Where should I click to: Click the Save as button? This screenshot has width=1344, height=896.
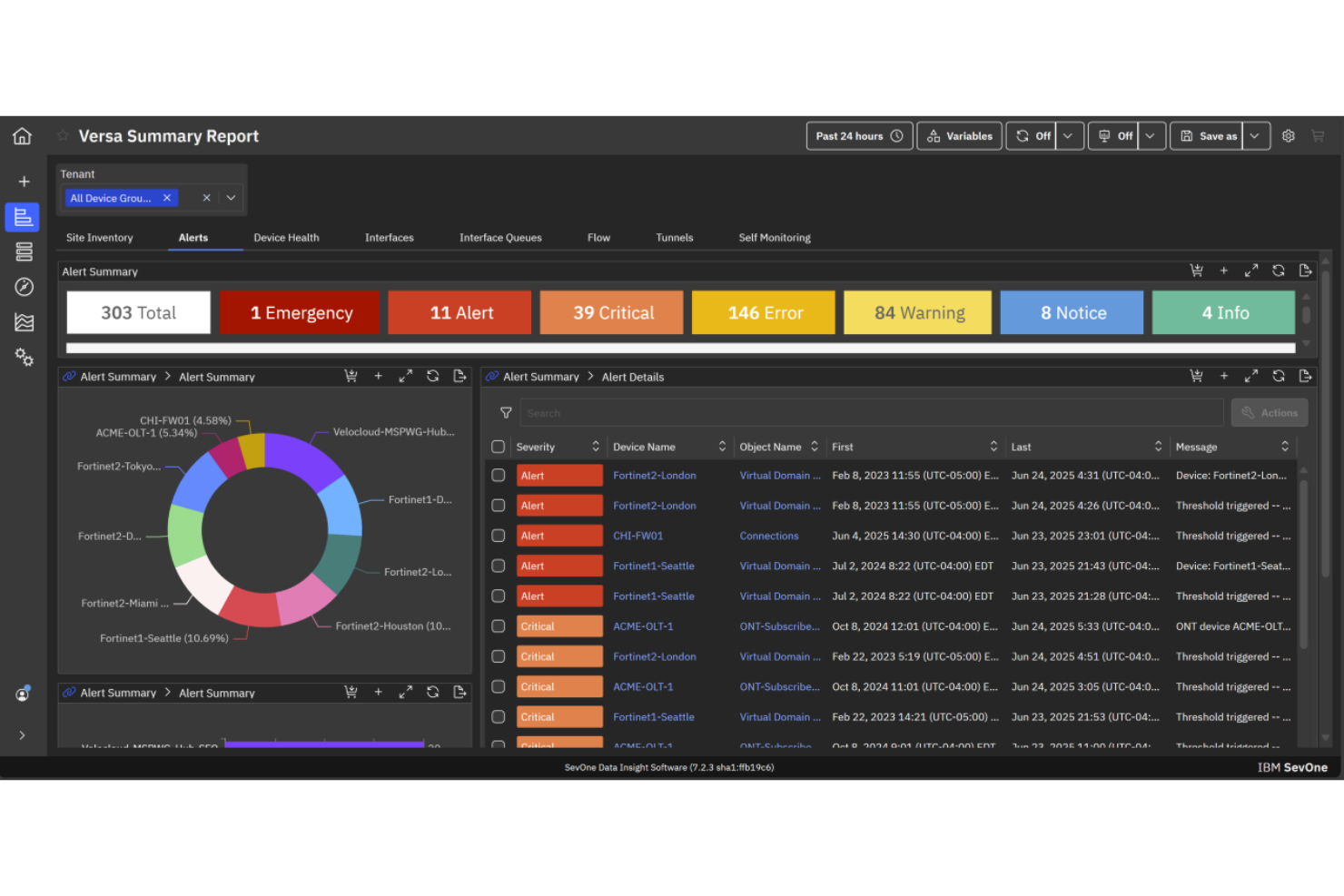[1208, 136]
